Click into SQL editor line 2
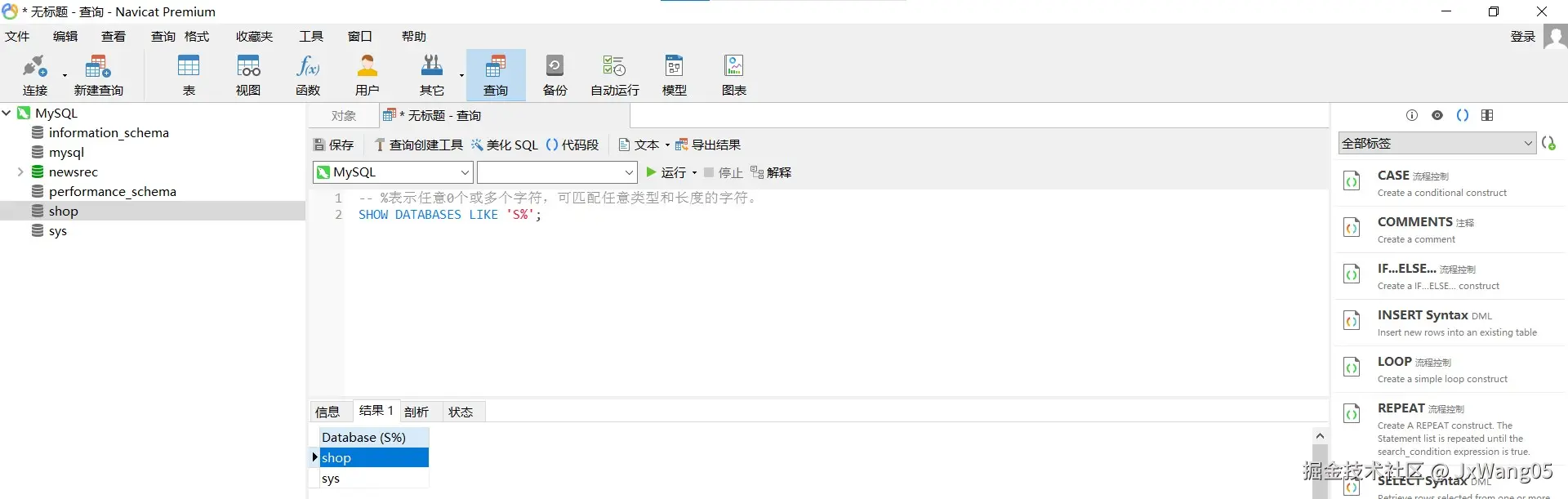Screen dimensions: 1568x499 click(x=450, y=215)
